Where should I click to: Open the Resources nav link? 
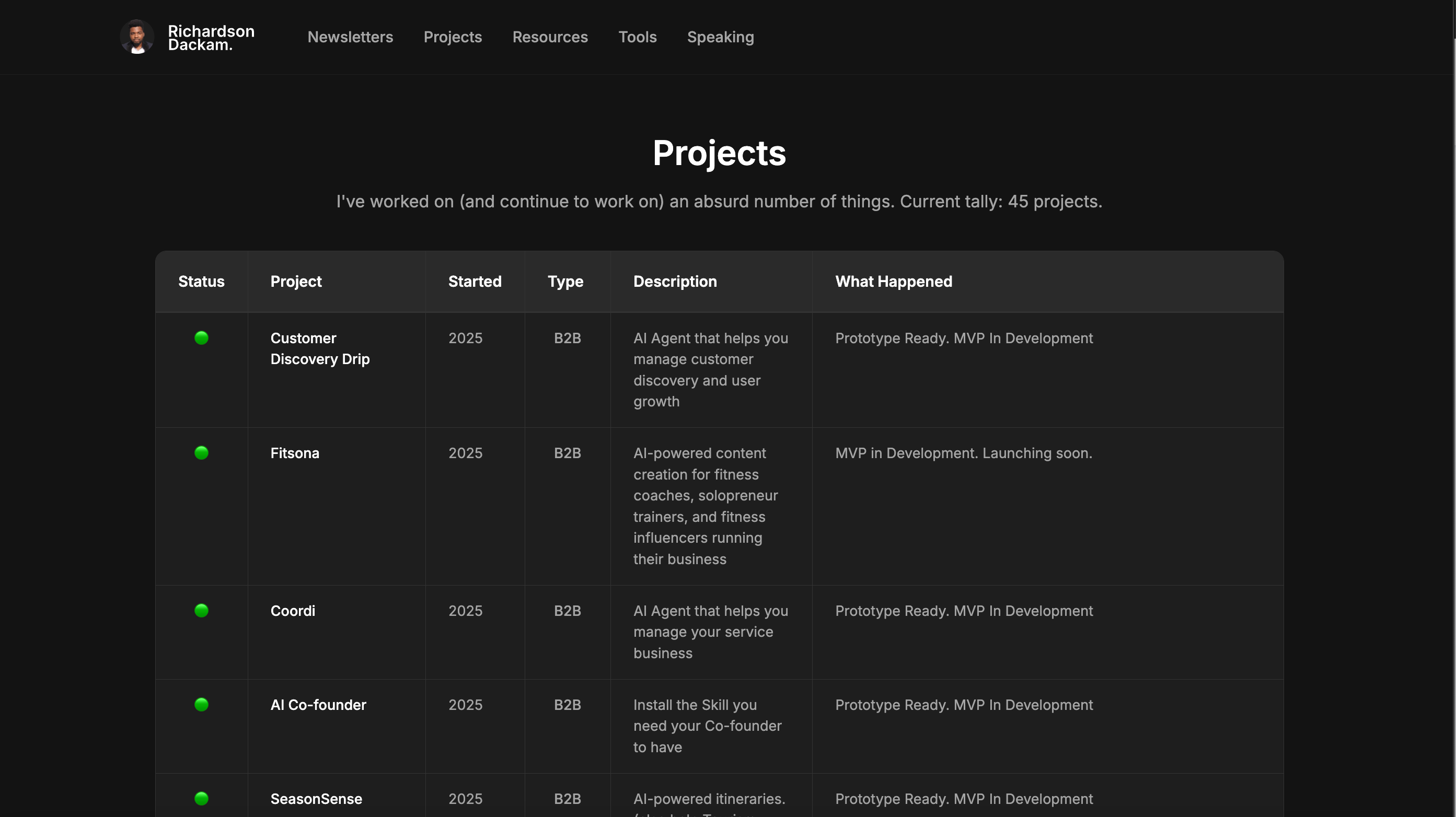click(549, 37)
